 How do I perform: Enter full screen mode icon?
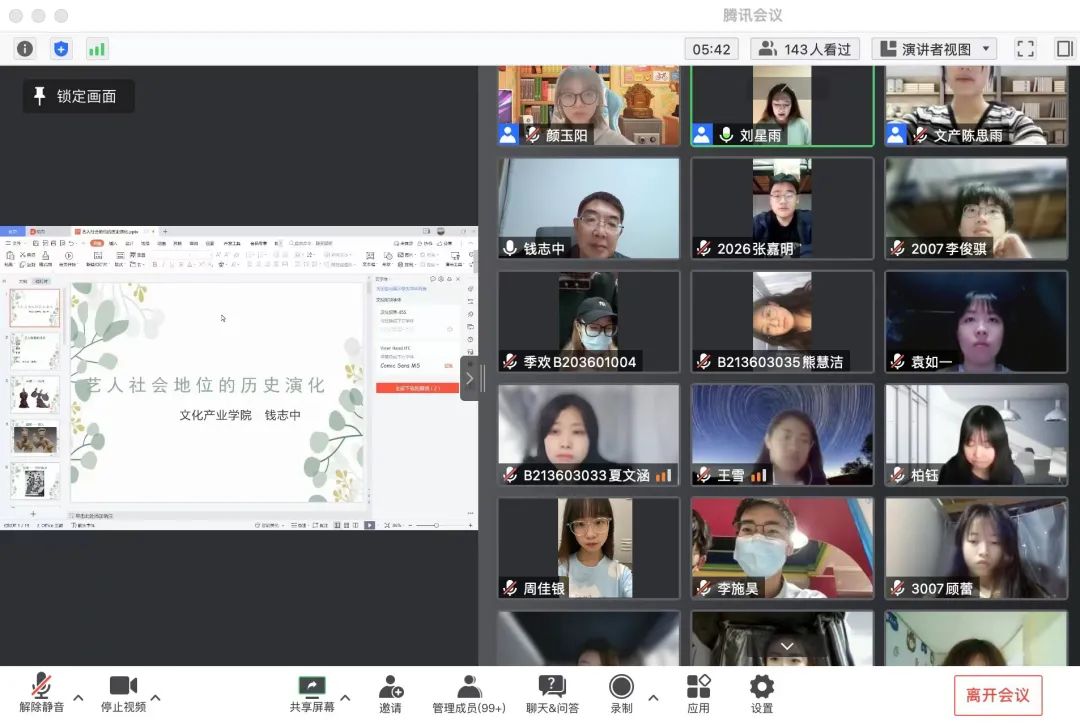1025,48
